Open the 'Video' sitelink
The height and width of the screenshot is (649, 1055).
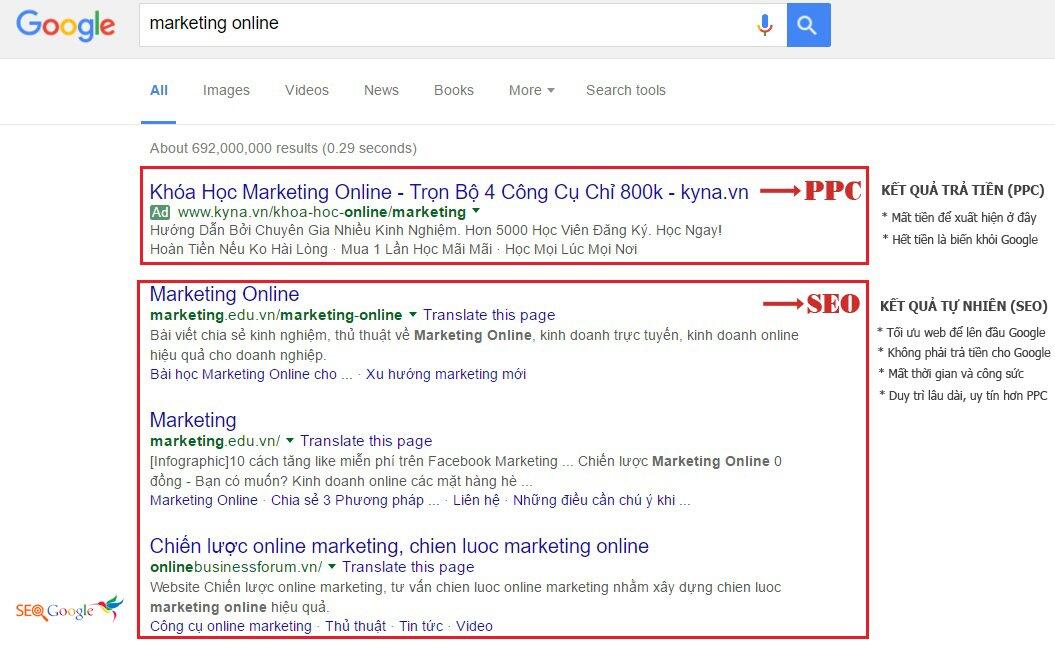click(474, 626)
